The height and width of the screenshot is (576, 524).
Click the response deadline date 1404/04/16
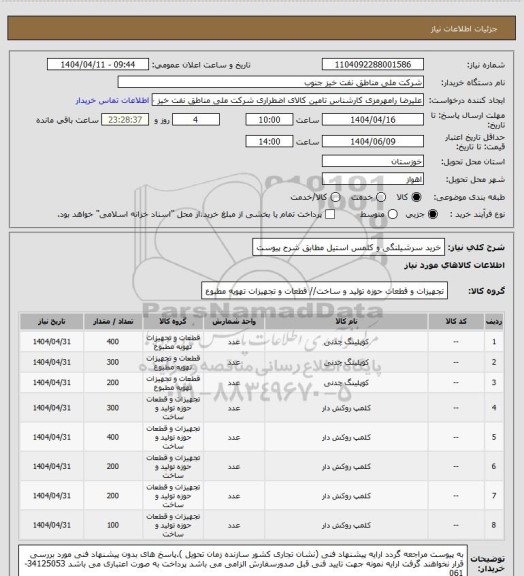pos(373,120)
